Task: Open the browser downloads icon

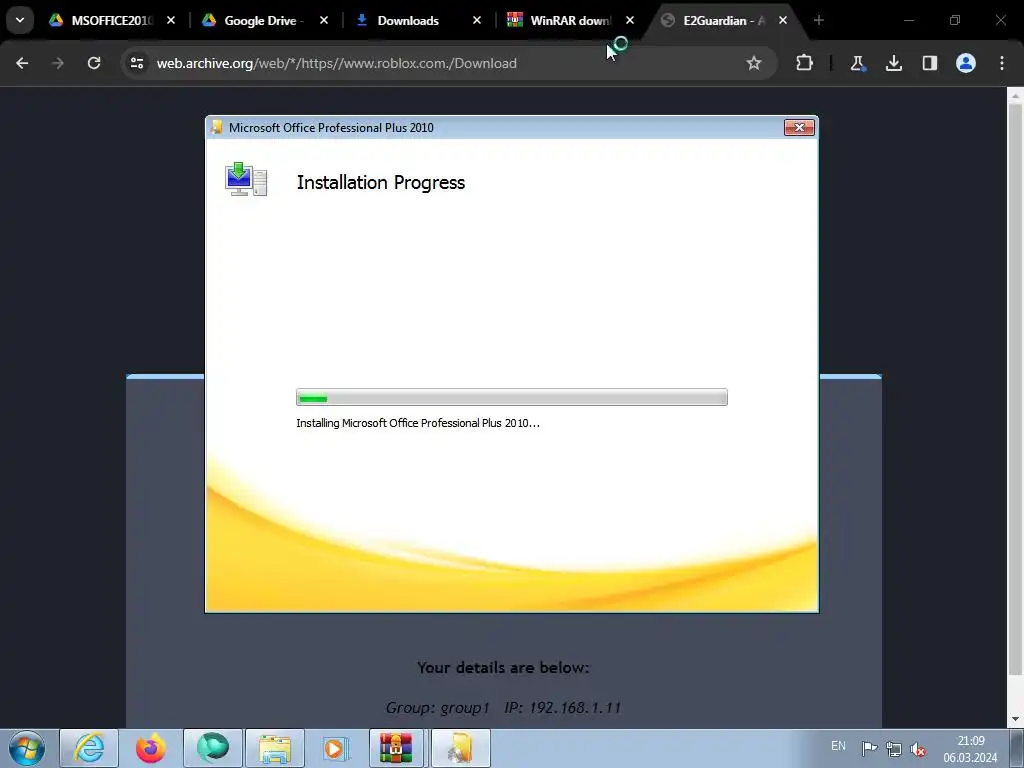Action: 893,63
